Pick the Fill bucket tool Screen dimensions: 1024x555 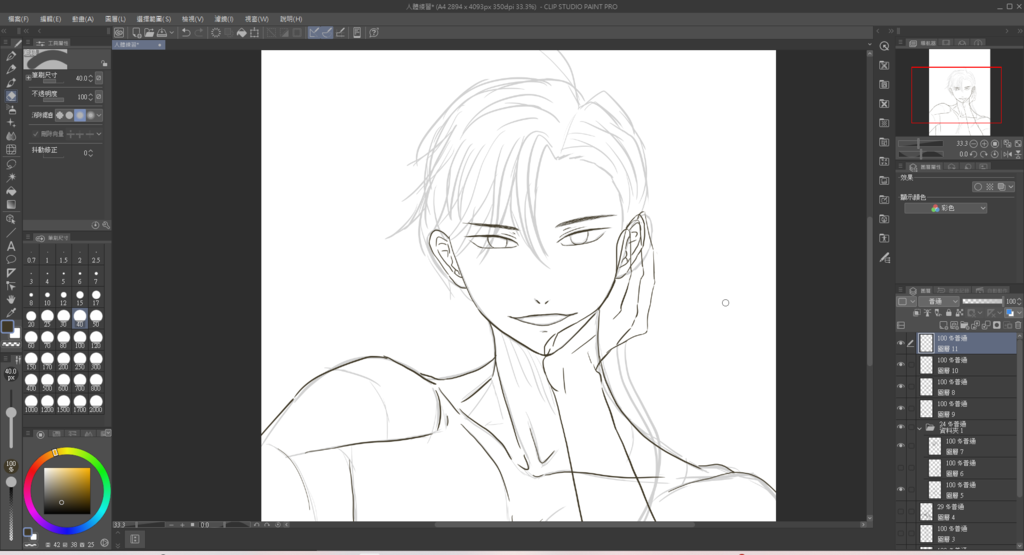(11, 190)
